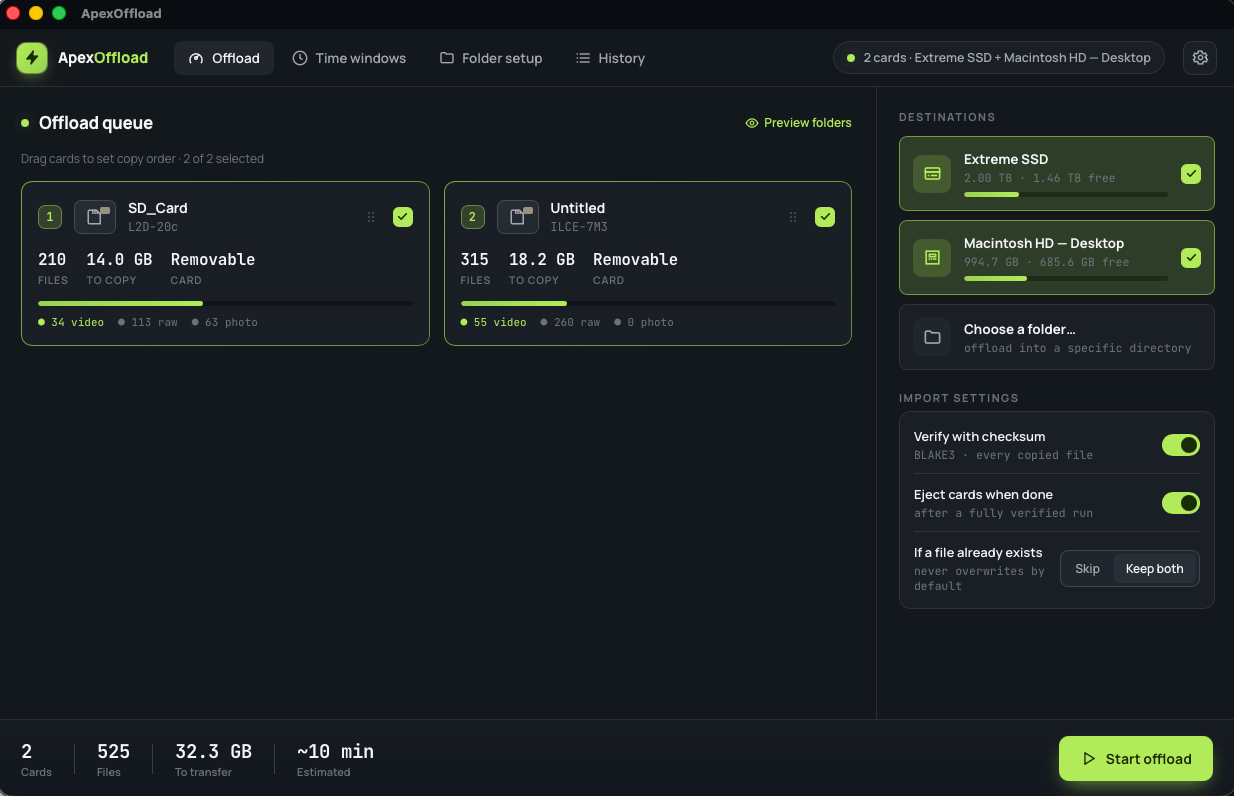The height and width of the screenshot is (796, 1234).
Task: Click Start offload button
Action: click(x=1136, y=759)
